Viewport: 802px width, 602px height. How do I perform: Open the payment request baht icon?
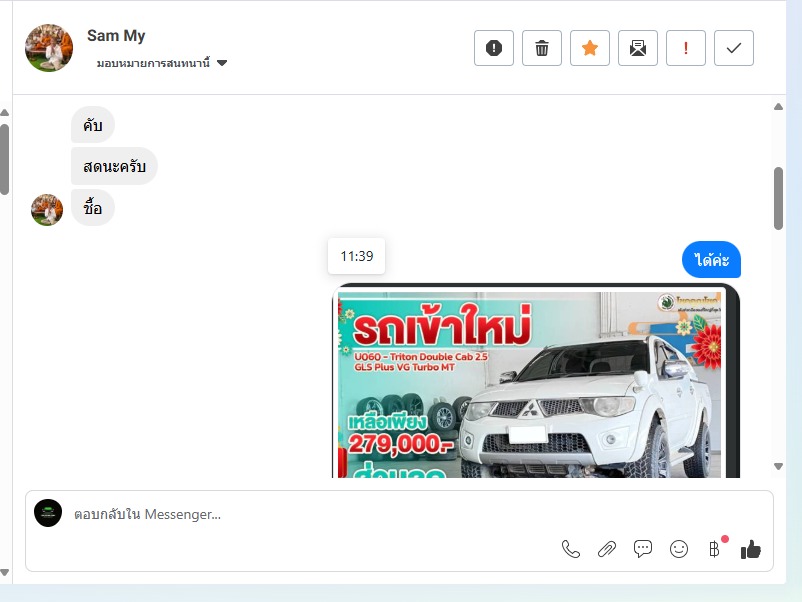pos(715,549)
